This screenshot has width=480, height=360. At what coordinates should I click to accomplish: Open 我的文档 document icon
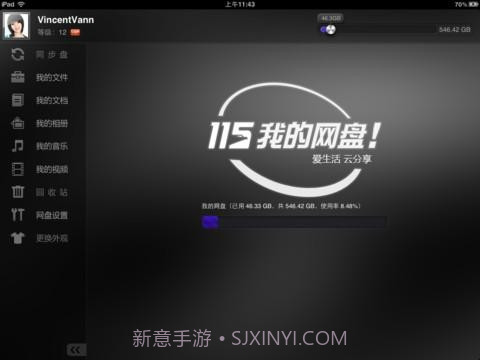(x=18, y=100)
